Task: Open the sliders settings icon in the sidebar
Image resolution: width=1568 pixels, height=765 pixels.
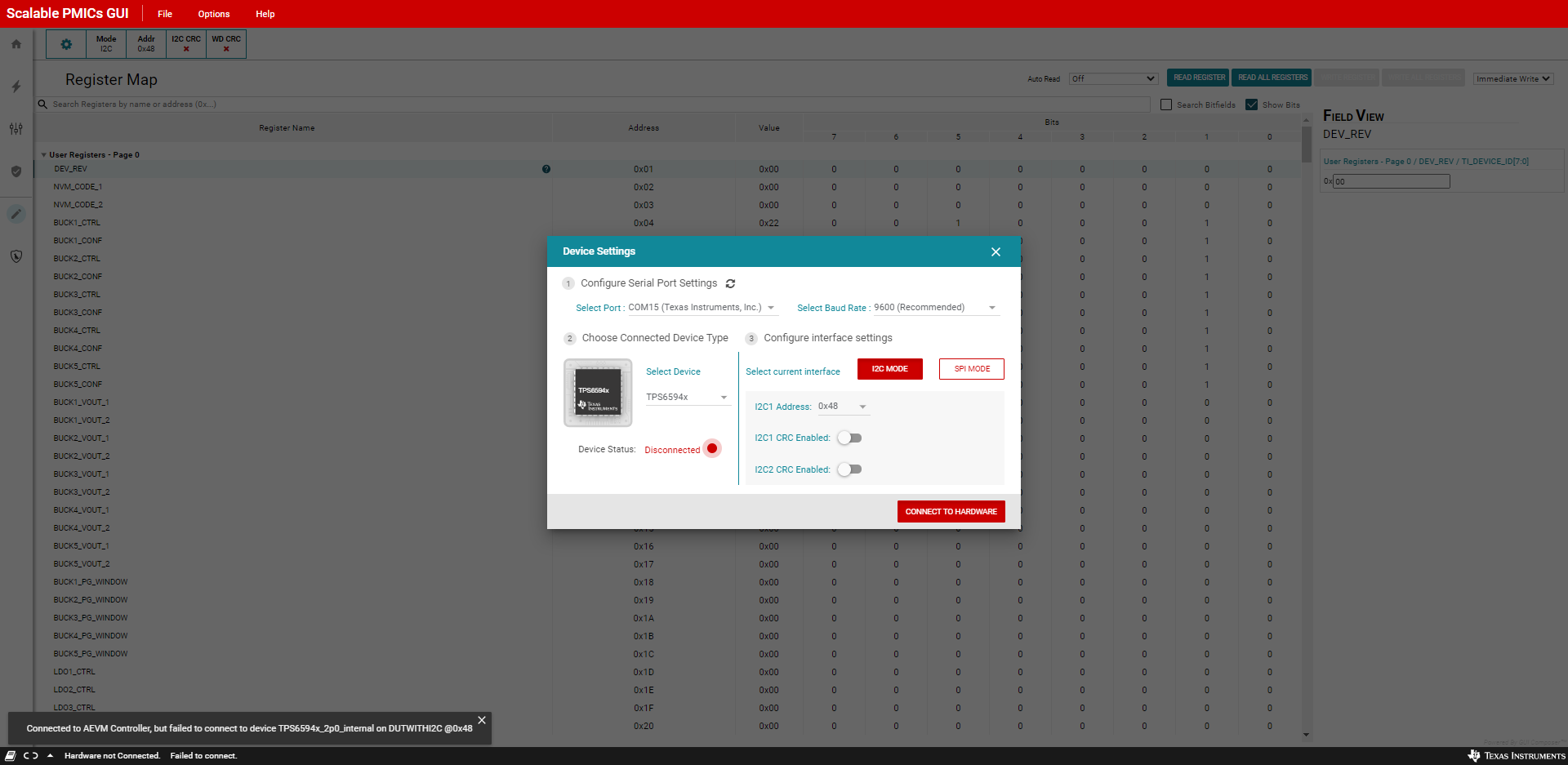Action: (x=16, y=129)
